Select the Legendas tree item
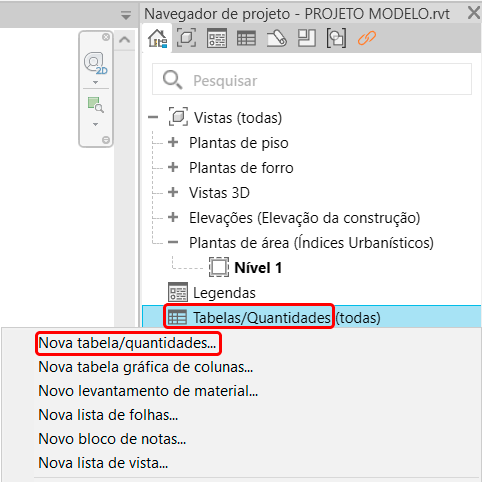Screen dimensions: 482x482 click(224, 293)
